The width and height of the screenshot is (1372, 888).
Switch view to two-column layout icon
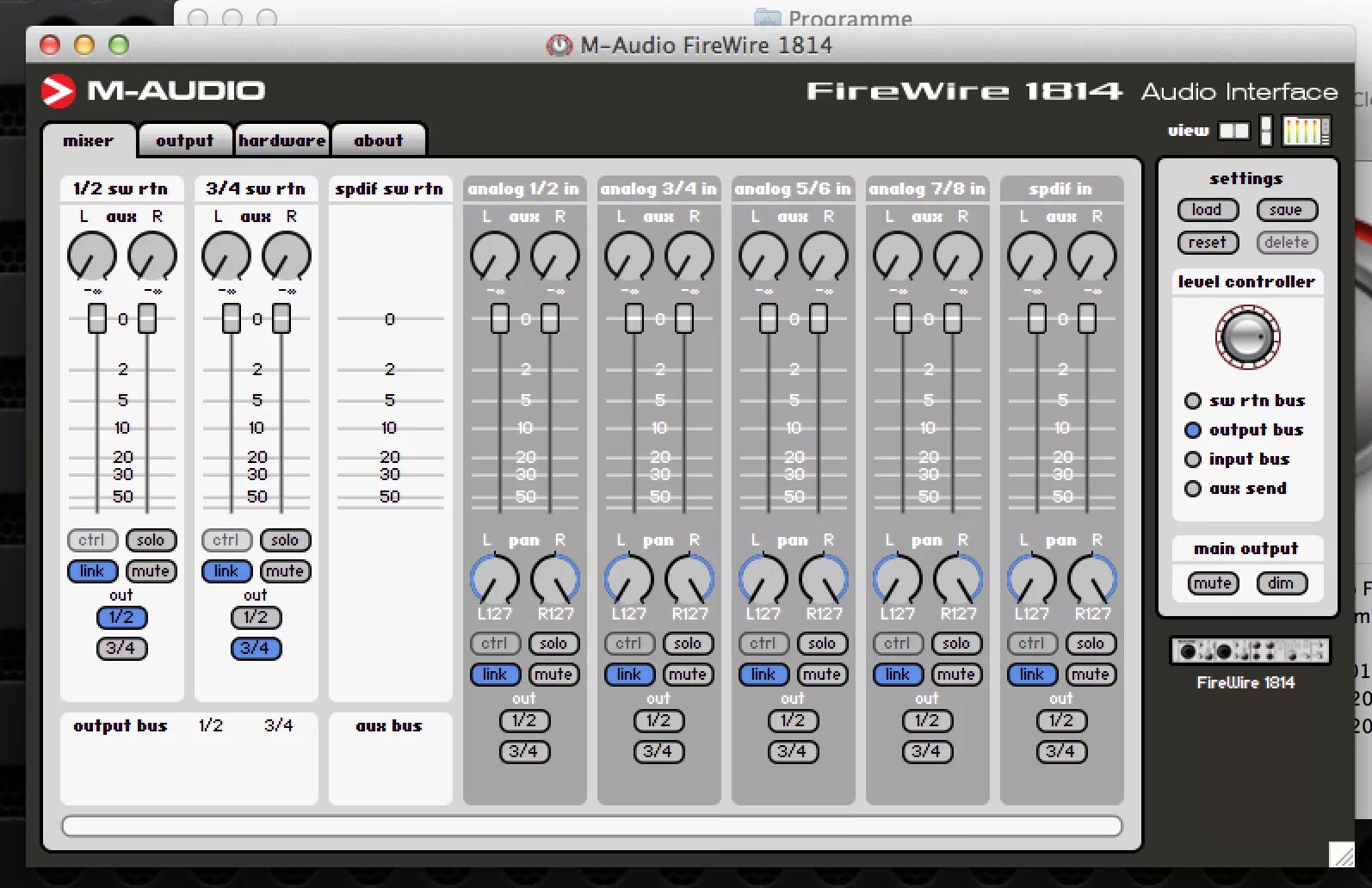pos(1233,131)
